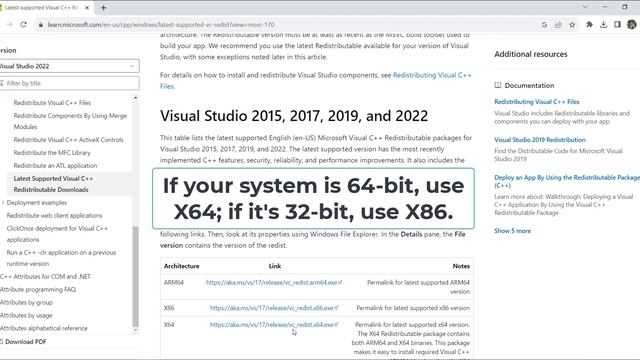Image resolution: width=640 pixels, height=360 pixels.
Task: Click Show 5 more resources
Action: point(512,231)
